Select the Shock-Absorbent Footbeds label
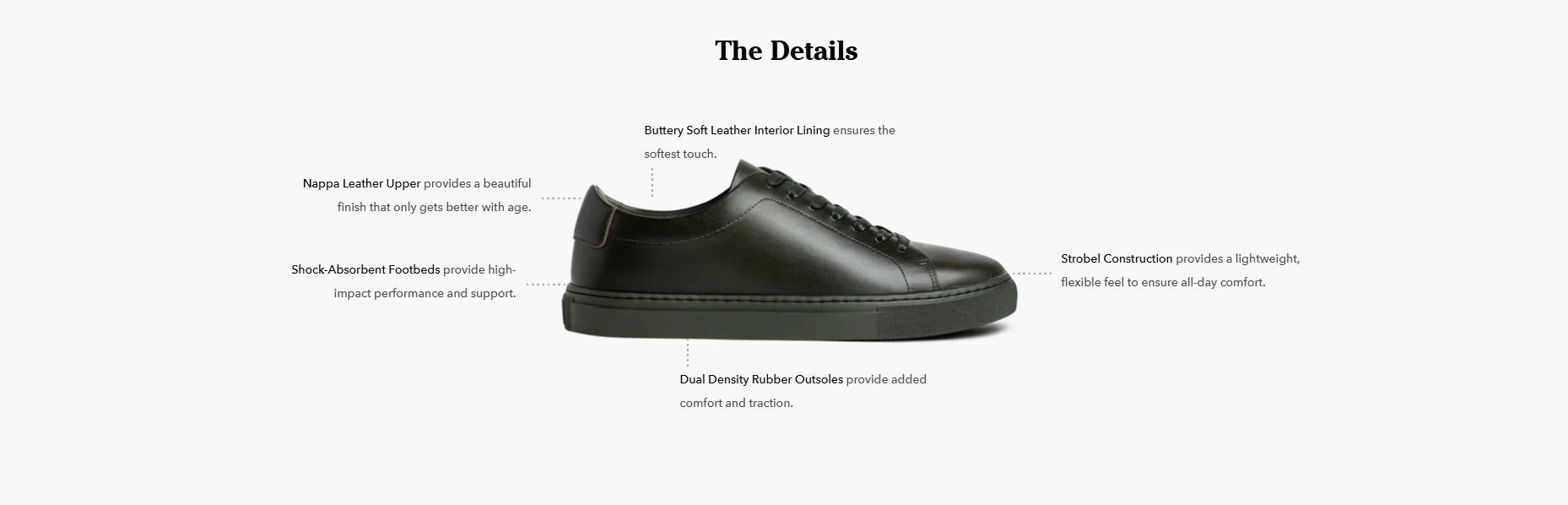Screen dimensions: 1568x505 (x=365, y=269)
